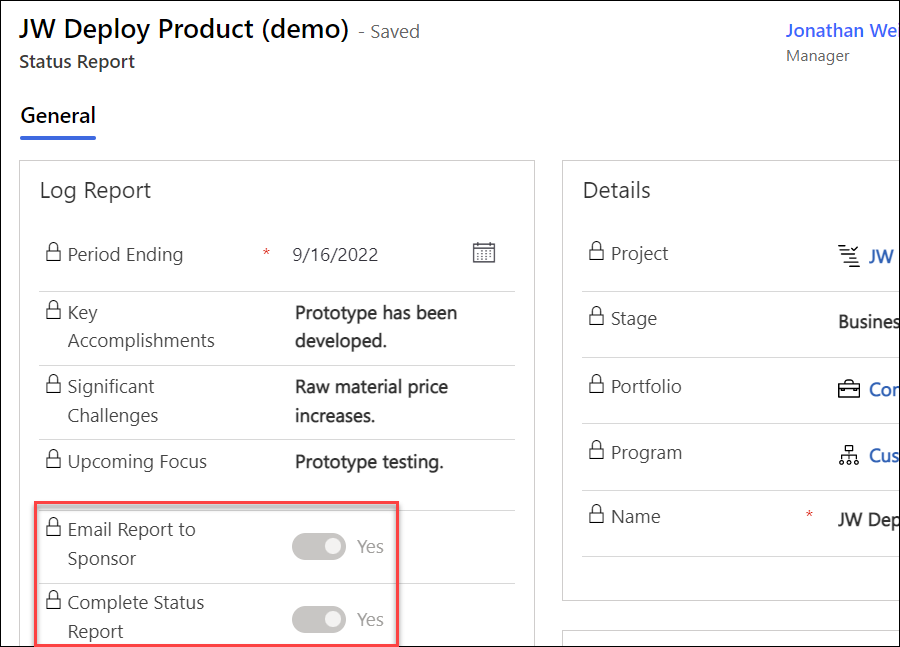Toggle the Email Report to Sponsor switch
Screen dimensions: 900x647
pos(319,546)
